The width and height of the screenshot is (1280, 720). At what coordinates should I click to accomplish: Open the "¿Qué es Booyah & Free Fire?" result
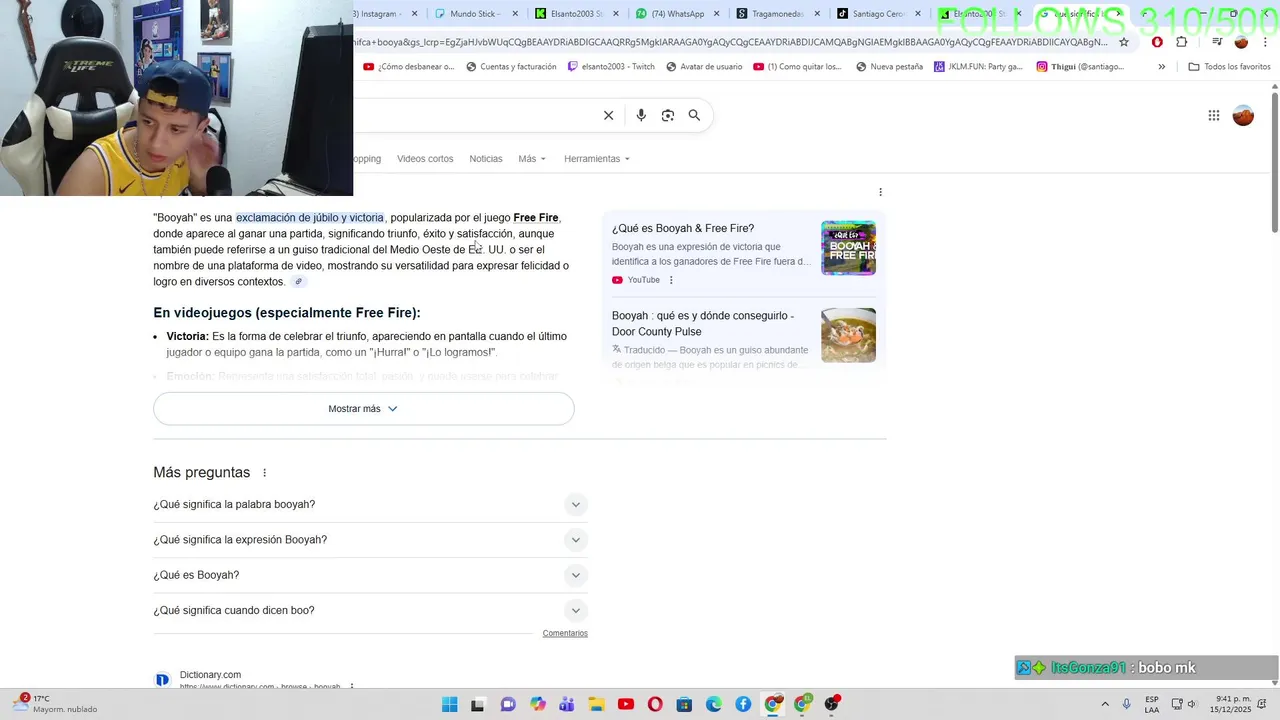683,229
